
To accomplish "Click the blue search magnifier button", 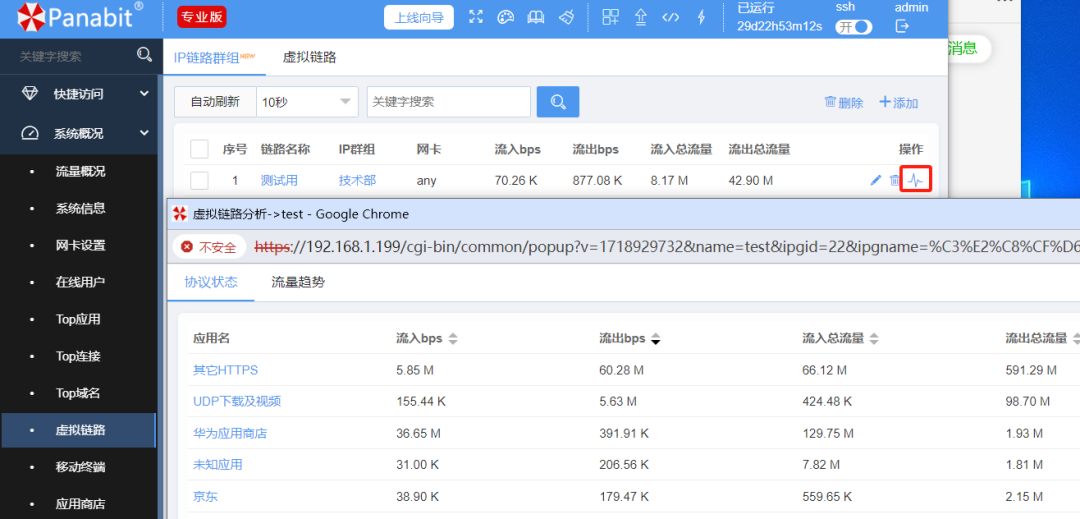I will 558,102.
